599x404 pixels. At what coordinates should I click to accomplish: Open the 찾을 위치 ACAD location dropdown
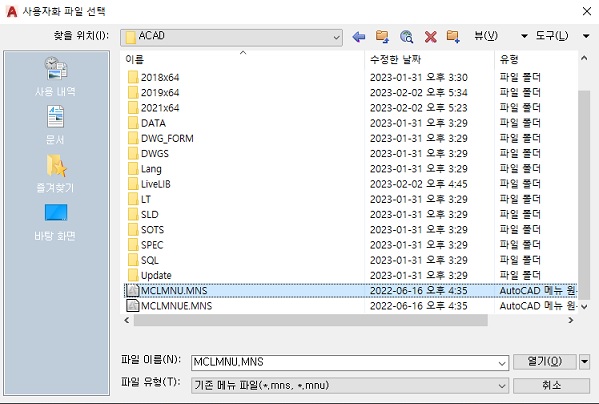tap(231, 37)
